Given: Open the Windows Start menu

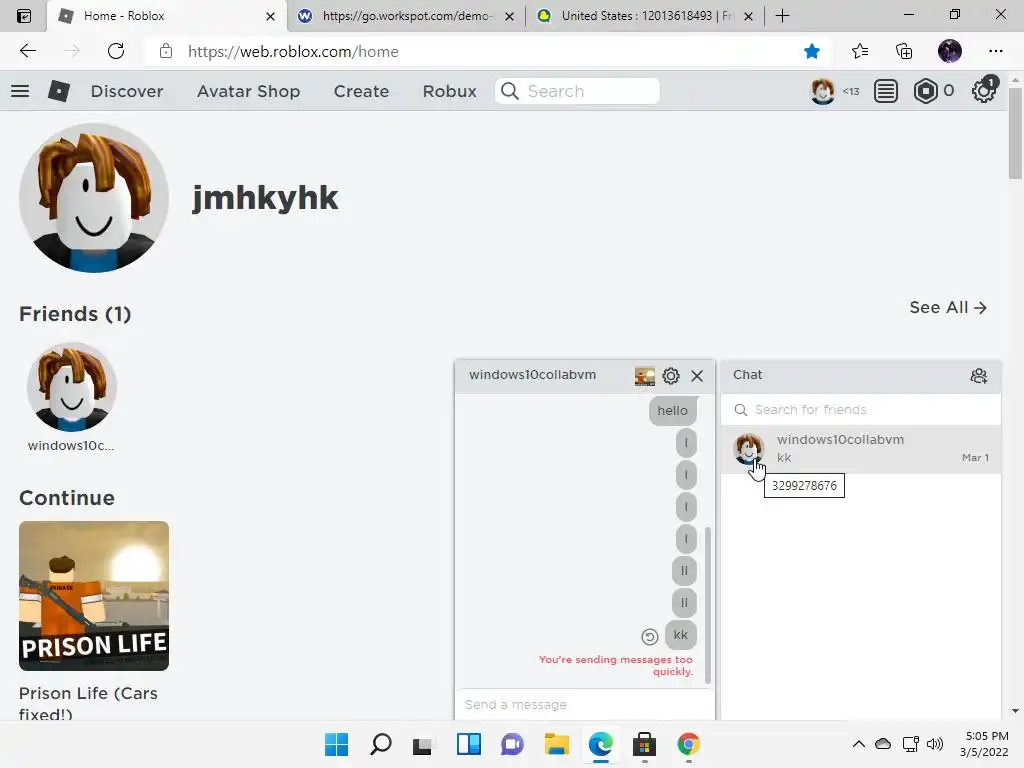Looking at the screenshot, I should (x=336, y=744).
